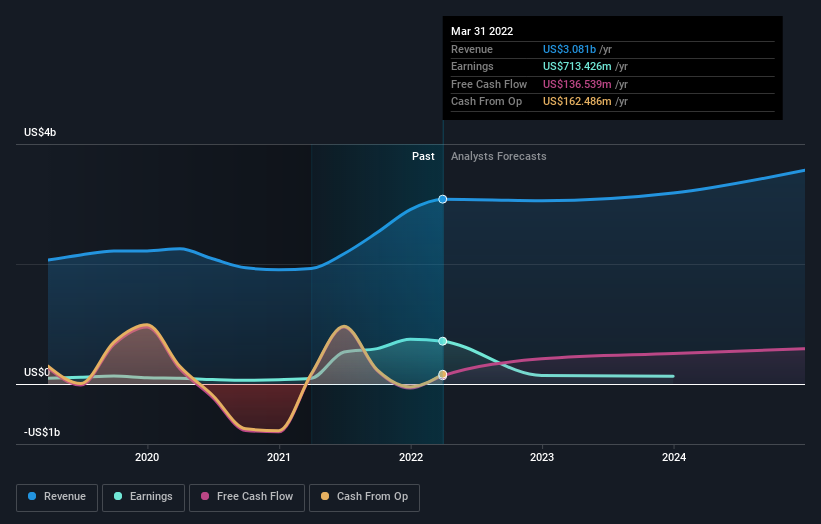Toggle the Free Cash Flow legend series
The width and height of the screenshot is (821, 524).
247,497
